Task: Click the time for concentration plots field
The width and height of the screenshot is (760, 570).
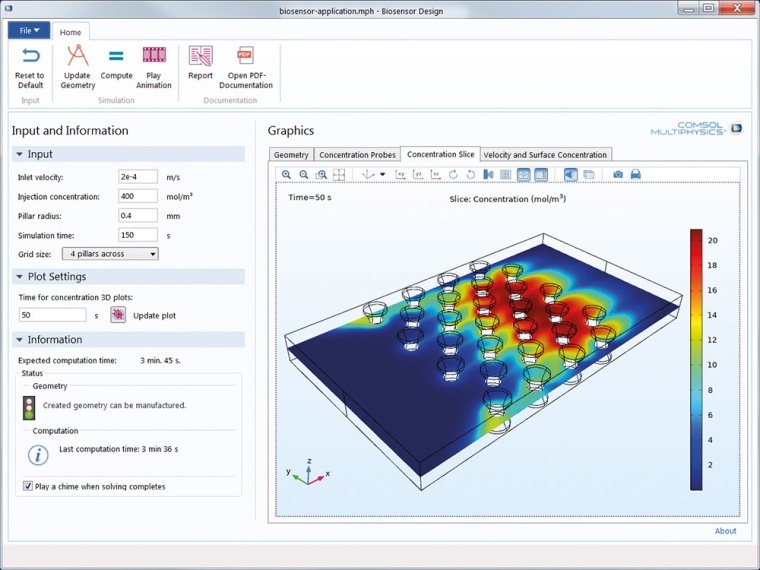Action: (x=52, y=315)
